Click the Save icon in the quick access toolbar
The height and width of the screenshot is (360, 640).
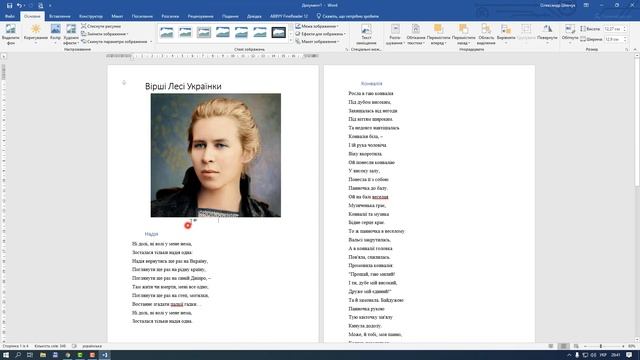click(x=9, y=5)
